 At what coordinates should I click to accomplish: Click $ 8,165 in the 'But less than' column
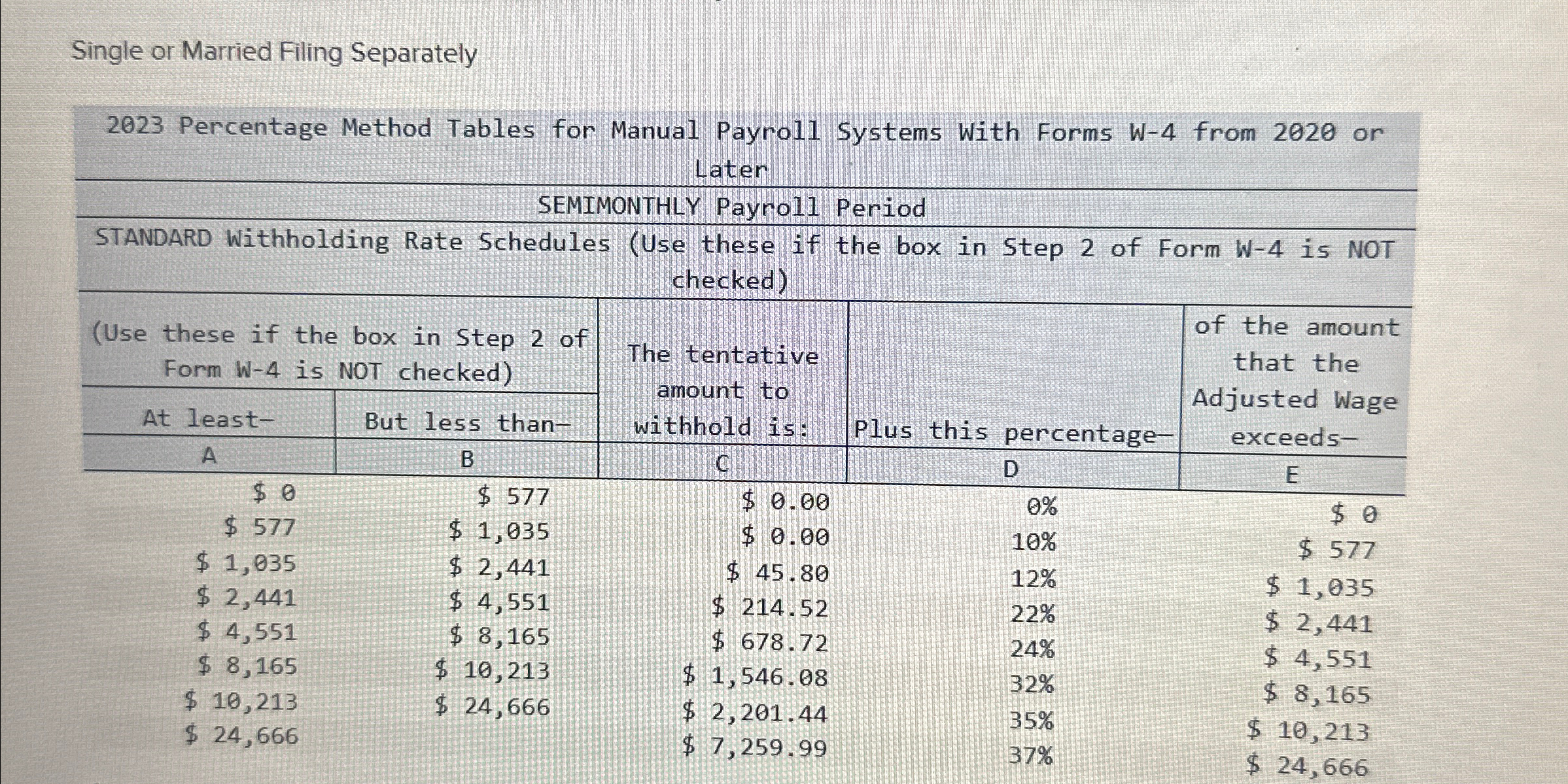[499, 636]
